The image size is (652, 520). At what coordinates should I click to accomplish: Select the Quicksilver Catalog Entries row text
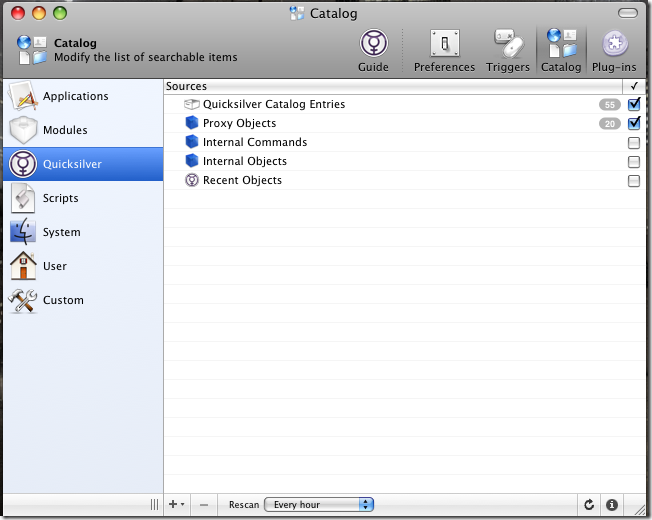click(x=274, y=104)
